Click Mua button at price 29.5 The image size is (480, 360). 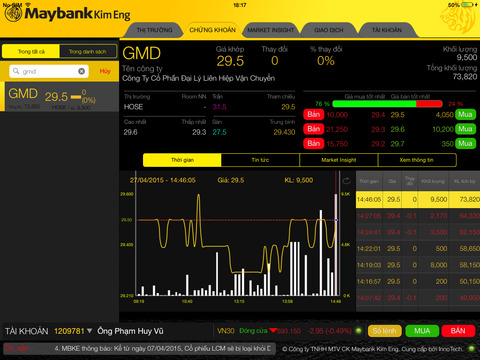[465, 115]
